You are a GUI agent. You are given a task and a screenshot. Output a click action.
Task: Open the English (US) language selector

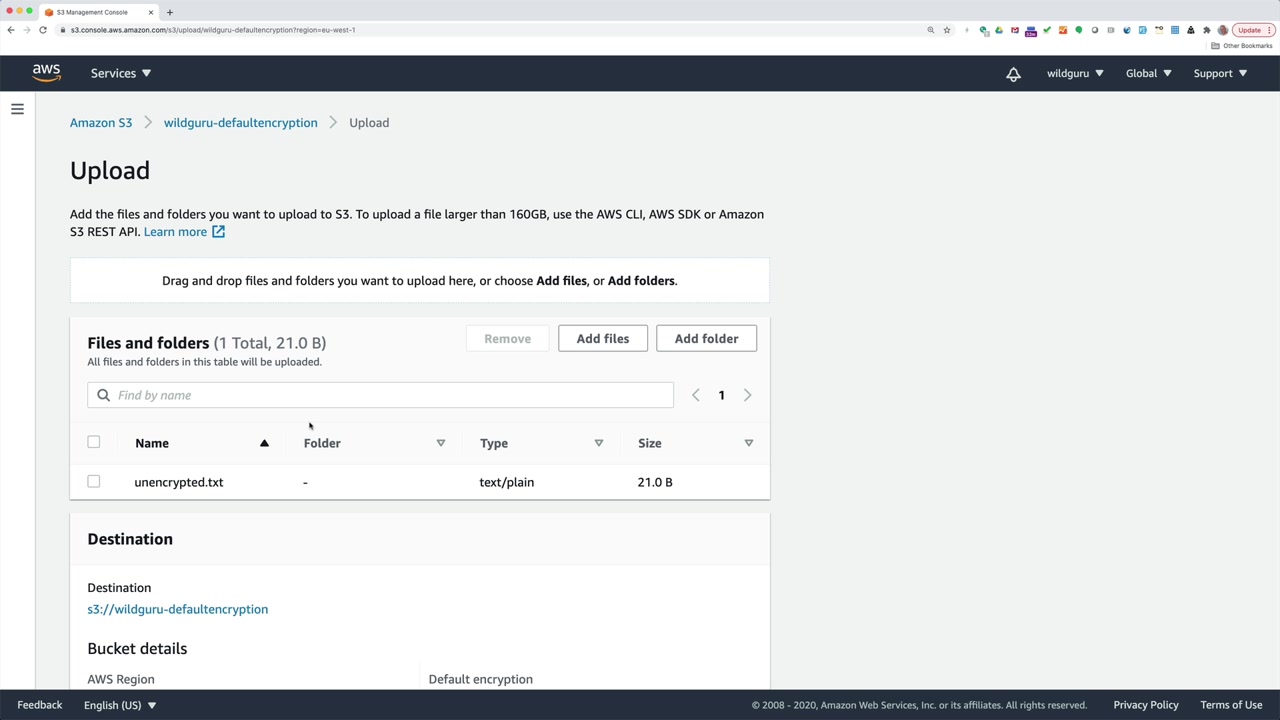[120, 705]
